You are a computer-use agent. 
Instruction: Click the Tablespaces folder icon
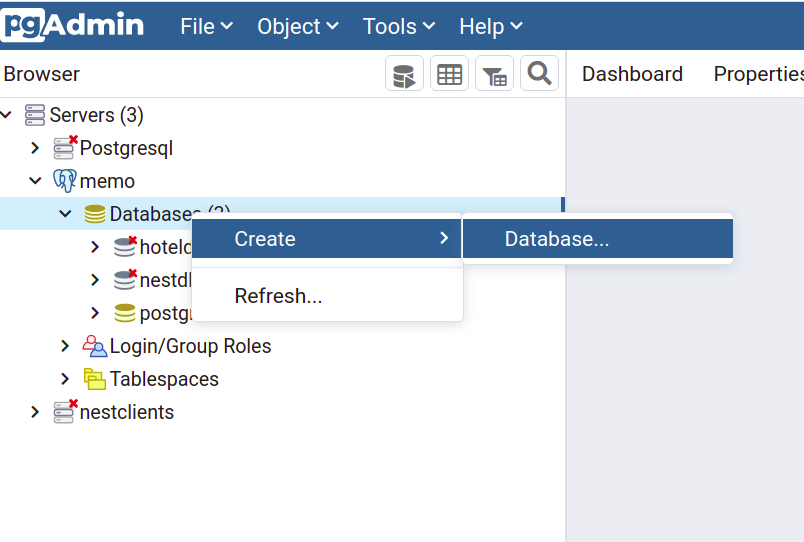[x=95, y=379]
